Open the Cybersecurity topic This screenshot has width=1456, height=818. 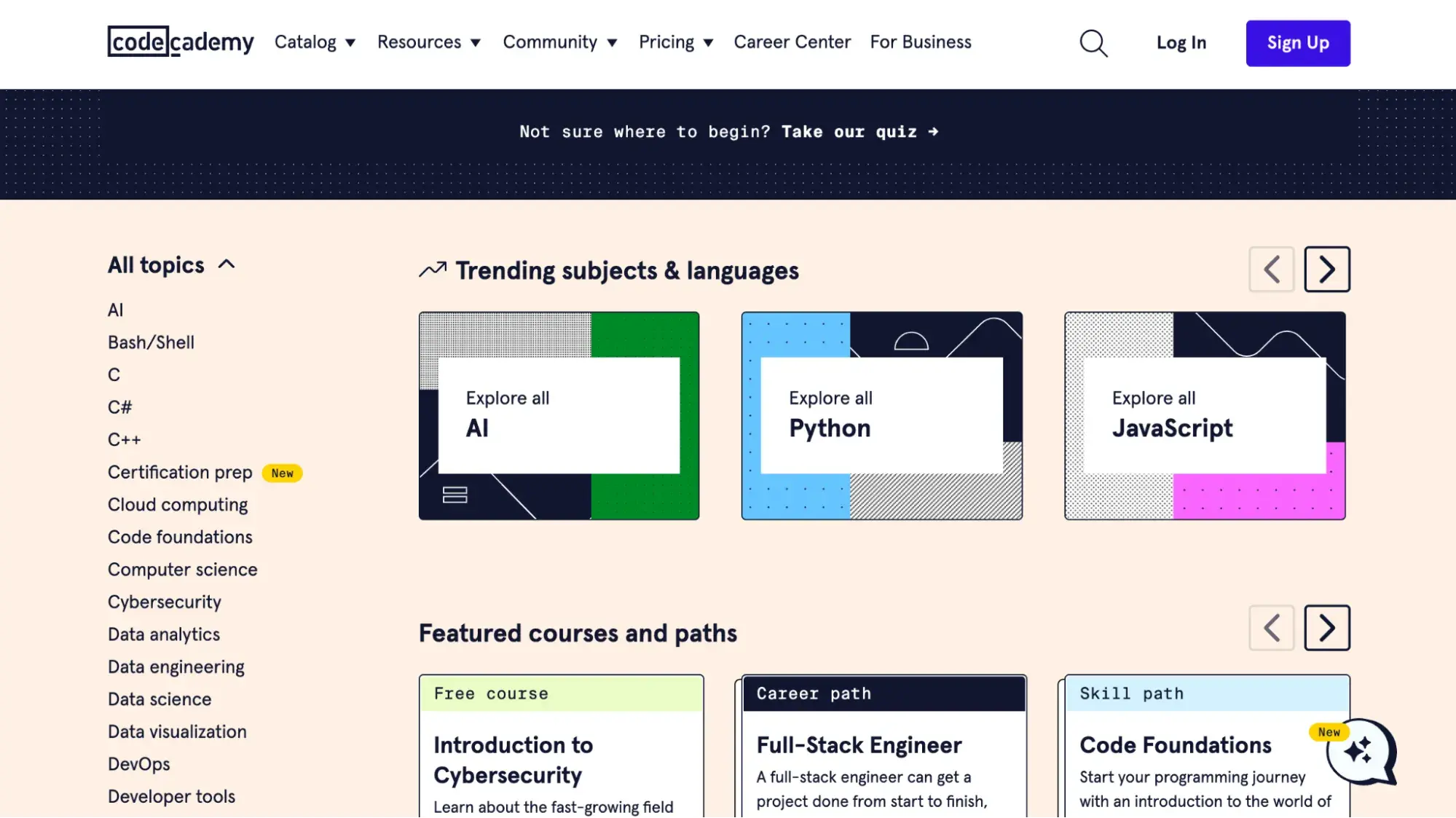[x=164, y=602]
